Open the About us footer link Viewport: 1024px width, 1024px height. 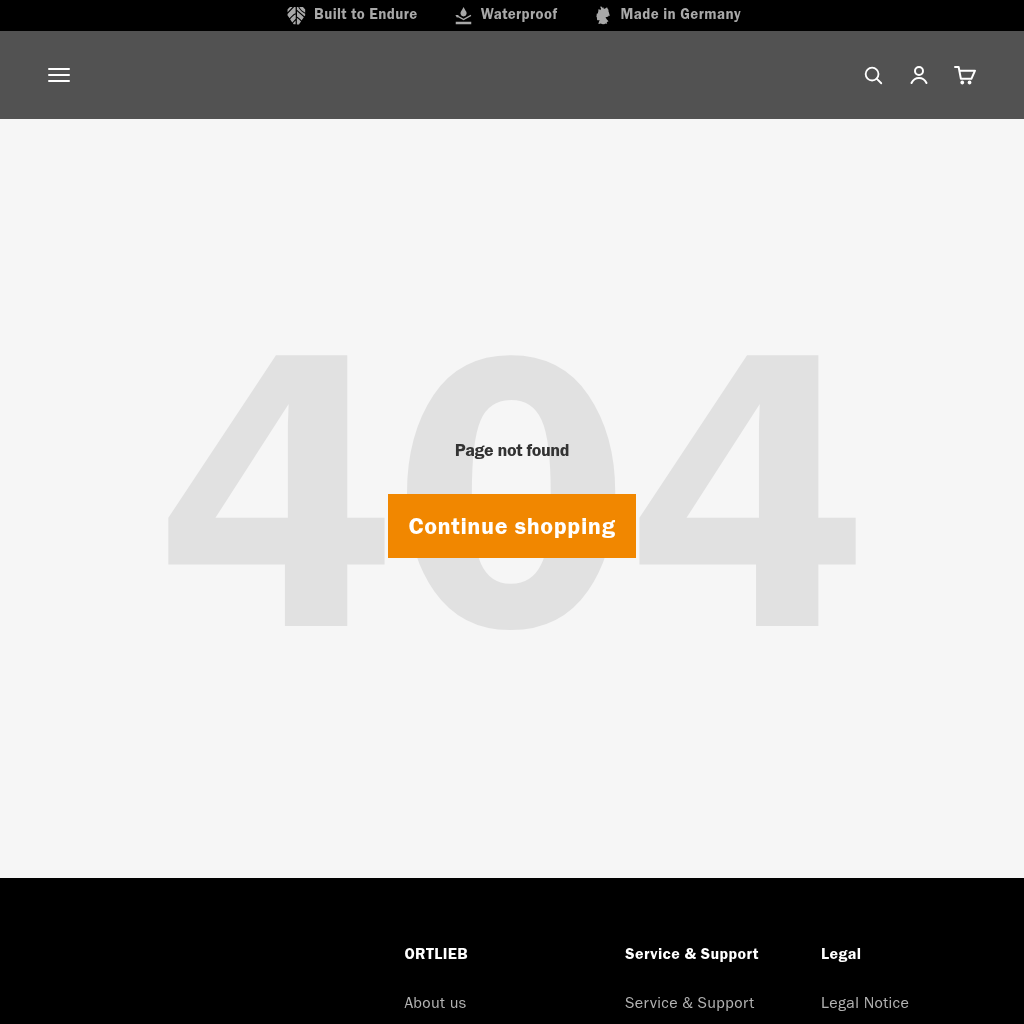coord(435,1002)
